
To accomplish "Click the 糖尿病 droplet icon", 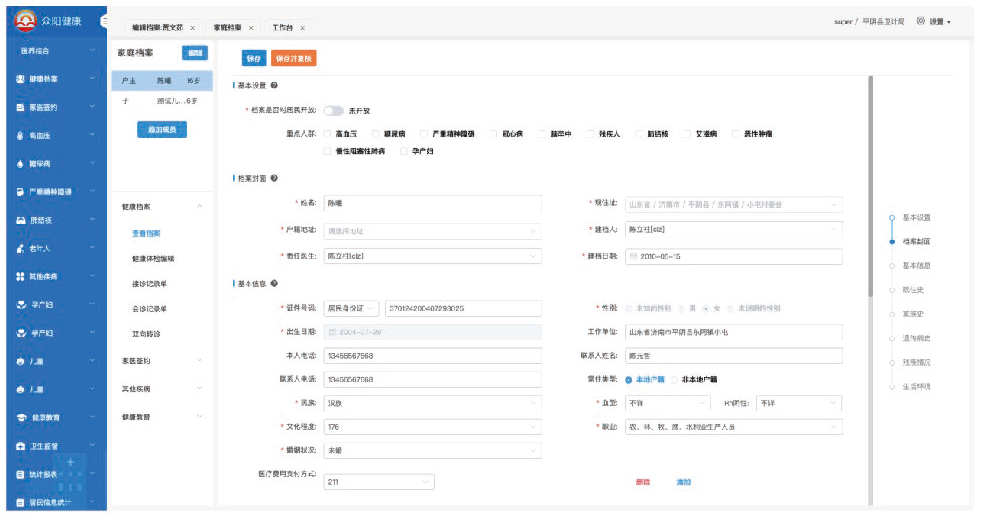I will click(20, 163).
